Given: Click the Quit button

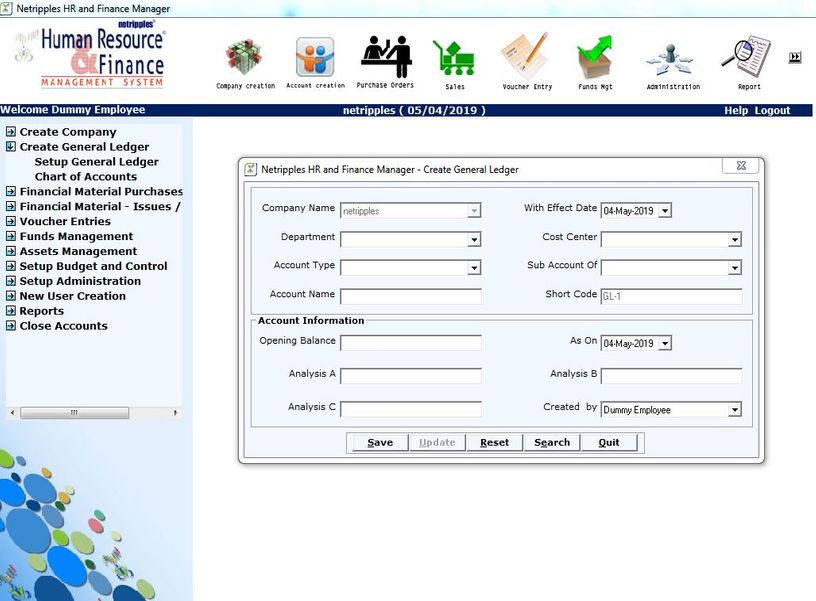Looking at the screenshot, I should 609,443.
